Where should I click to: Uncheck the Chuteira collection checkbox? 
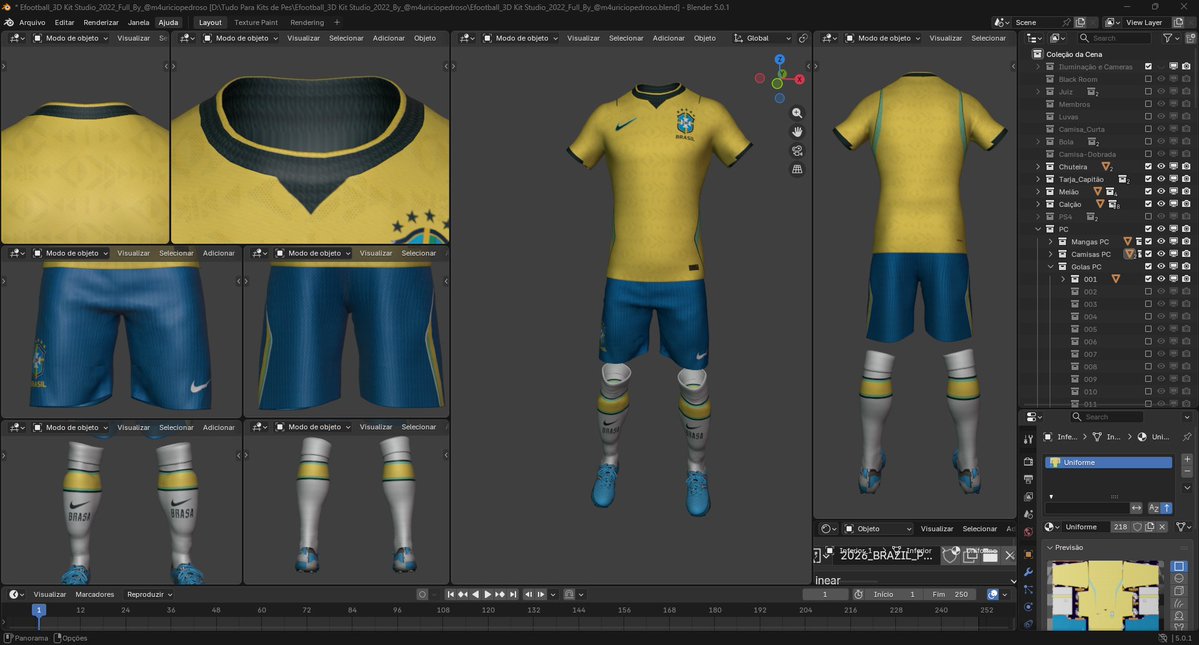pyautogui.click(x=1148, y=167)
